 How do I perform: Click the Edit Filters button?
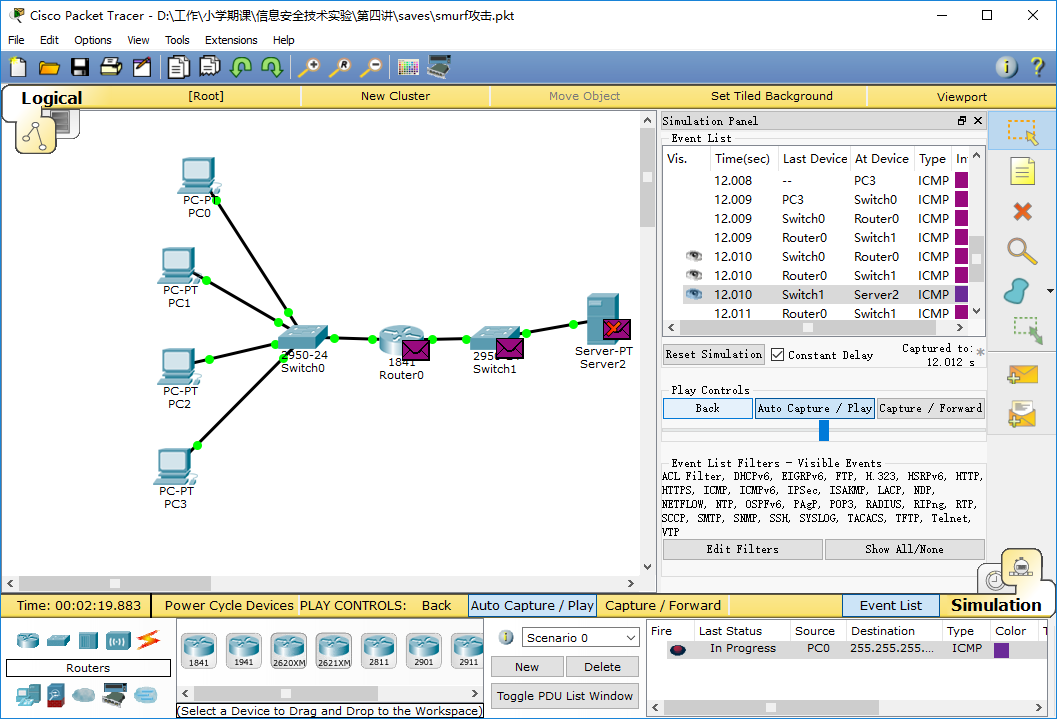tap(742, 549)
